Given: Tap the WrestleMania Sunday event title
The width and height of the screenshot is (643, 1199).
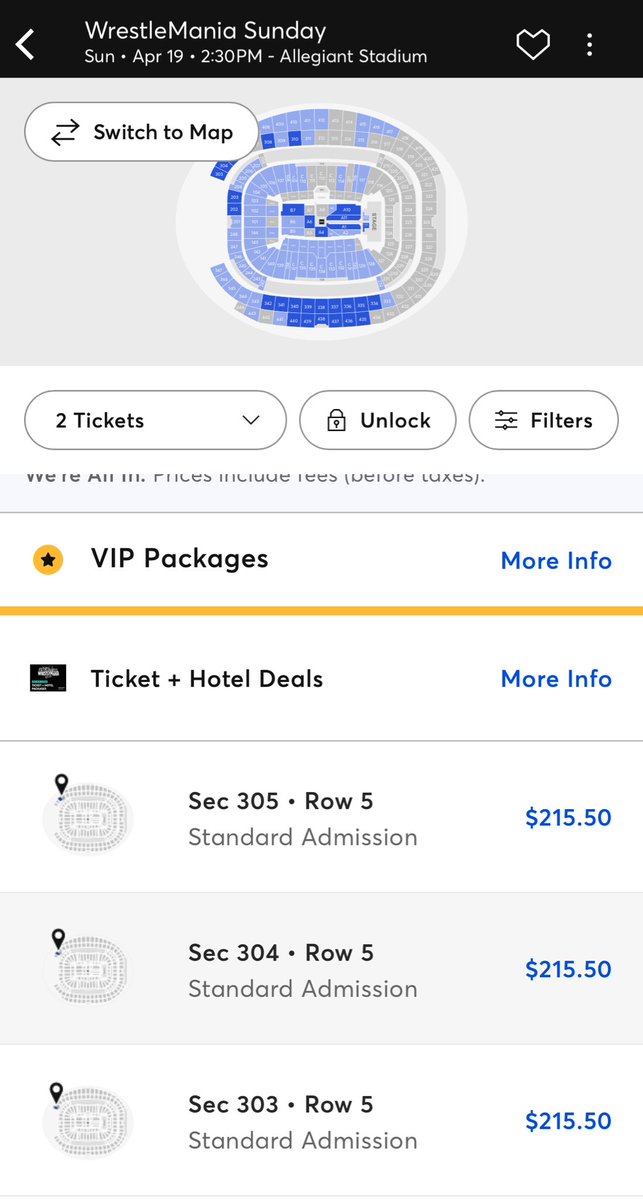Looking at the screenshot, I should pyautogui.click(x=206, y=31).
